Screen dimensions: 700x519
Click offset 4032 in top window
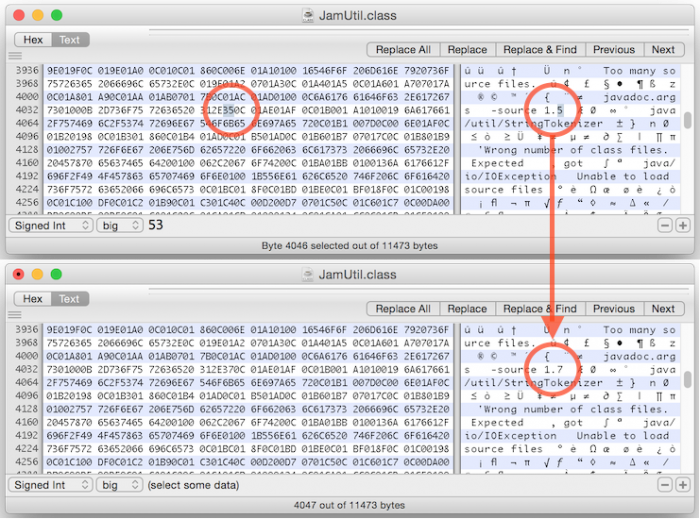pyautogui.click(x=27, y=110)
